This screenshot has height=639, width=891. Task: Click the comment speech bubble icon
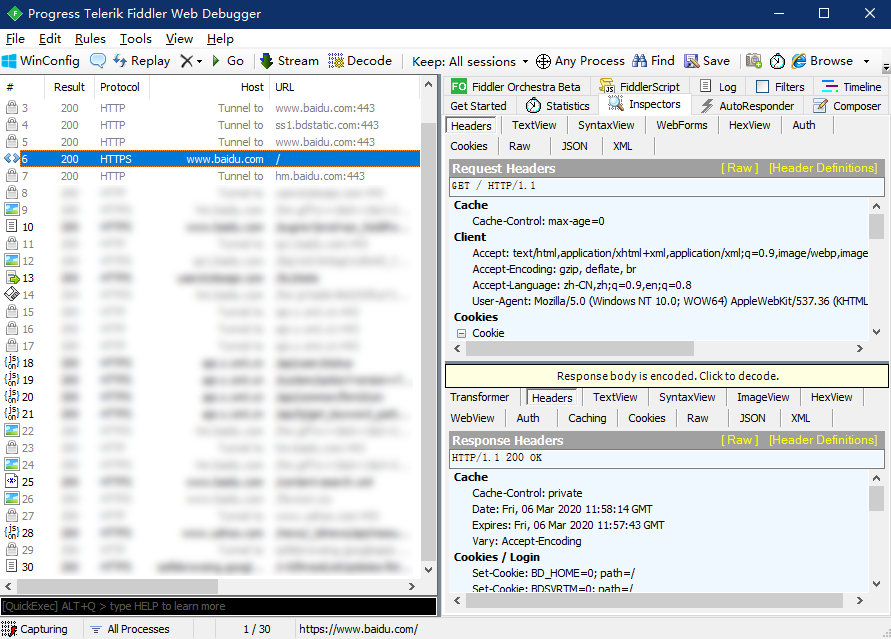click(98, 61)
